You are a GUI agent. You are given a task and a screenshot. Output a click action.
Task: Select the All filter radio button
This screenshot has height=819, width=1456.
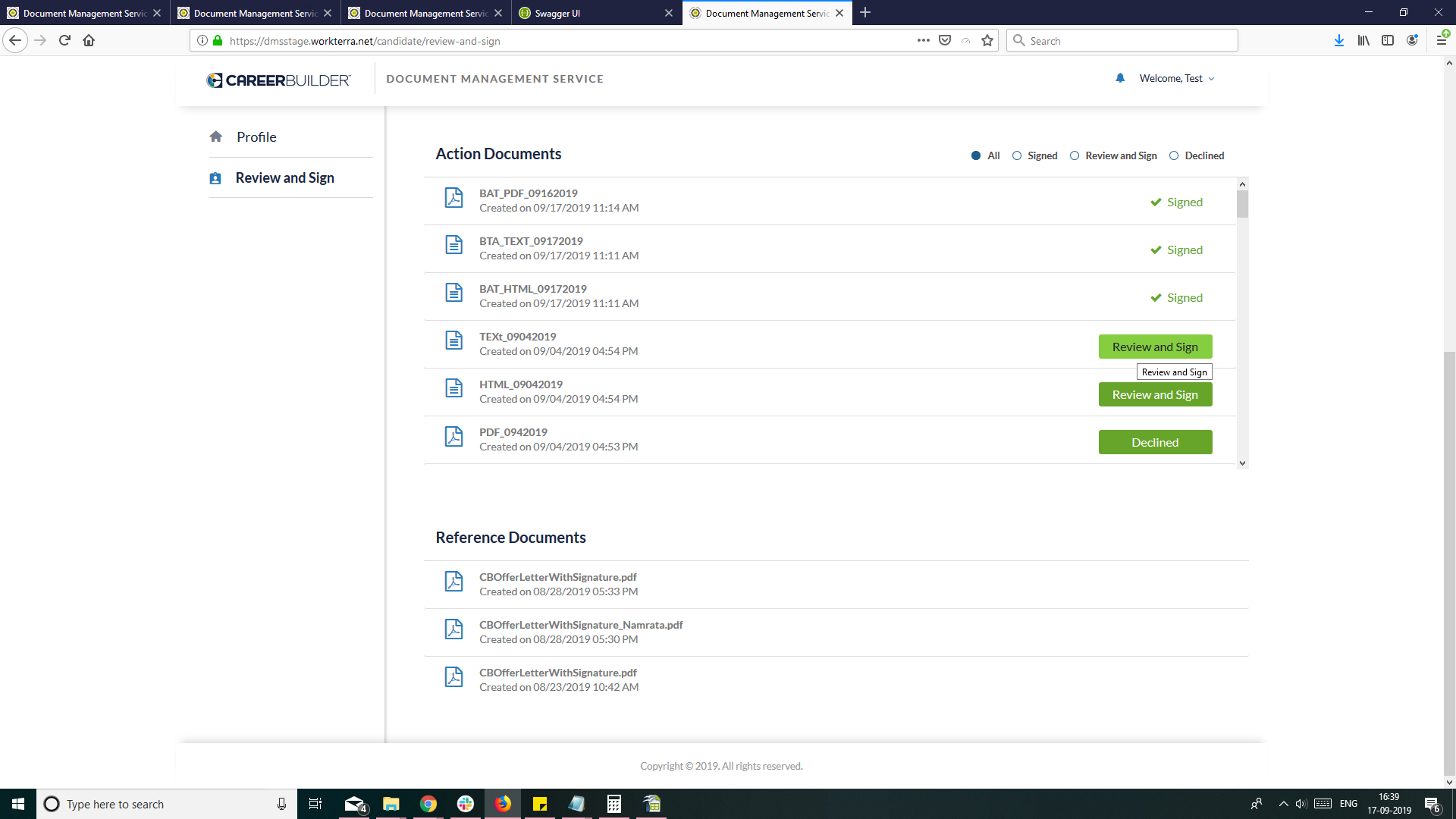click(x=976, y=155)
